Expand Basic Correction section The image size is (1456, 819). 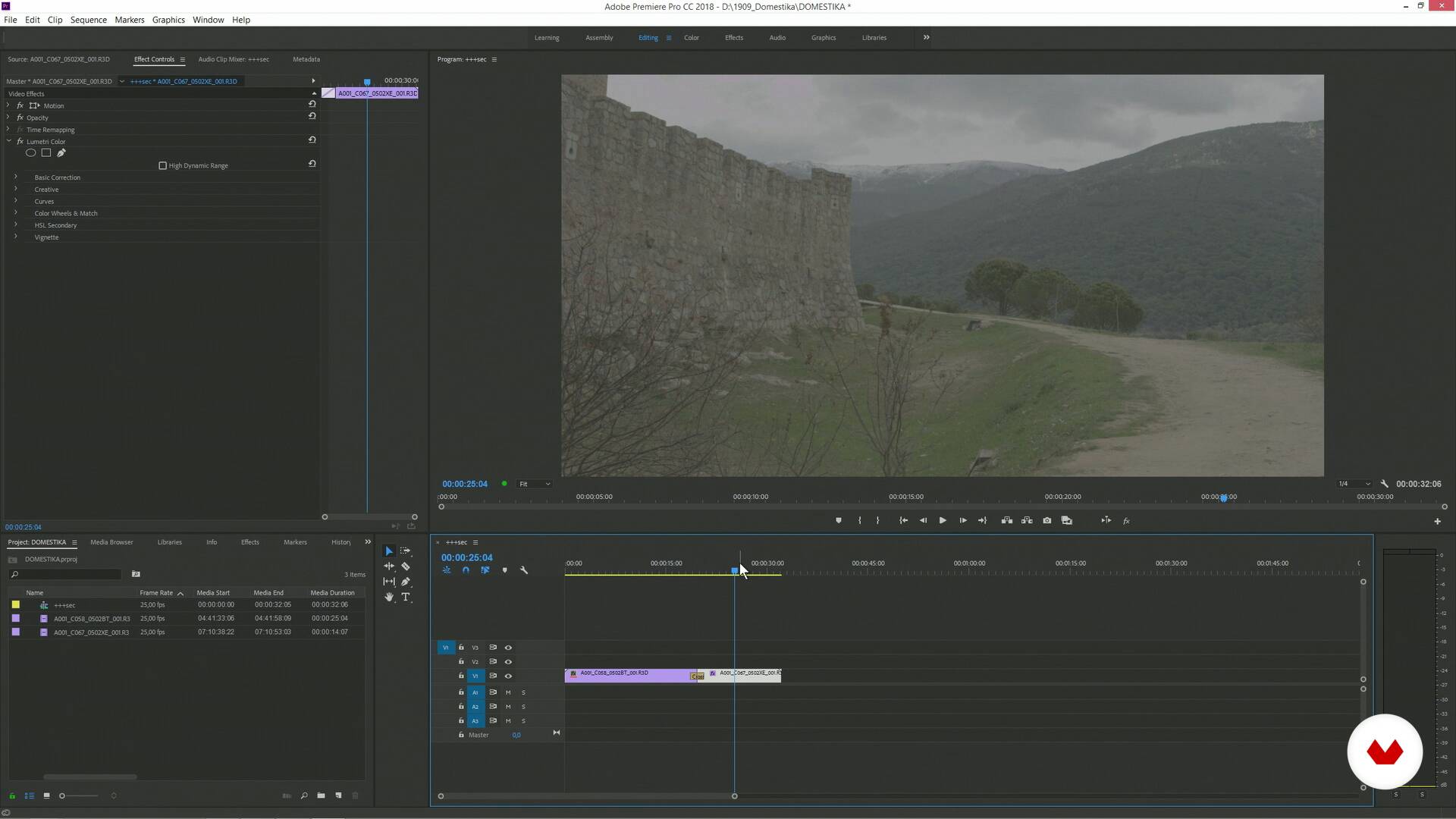[x=16, y=177]
